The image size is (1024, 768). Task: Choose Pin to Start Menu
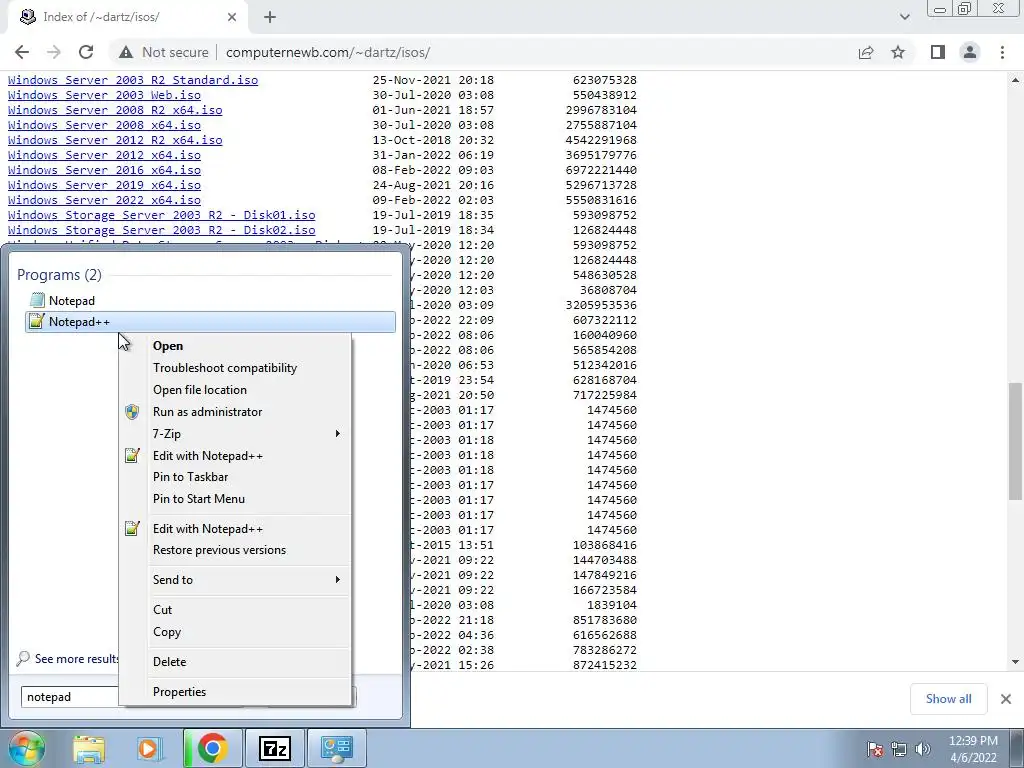[235, 499]
